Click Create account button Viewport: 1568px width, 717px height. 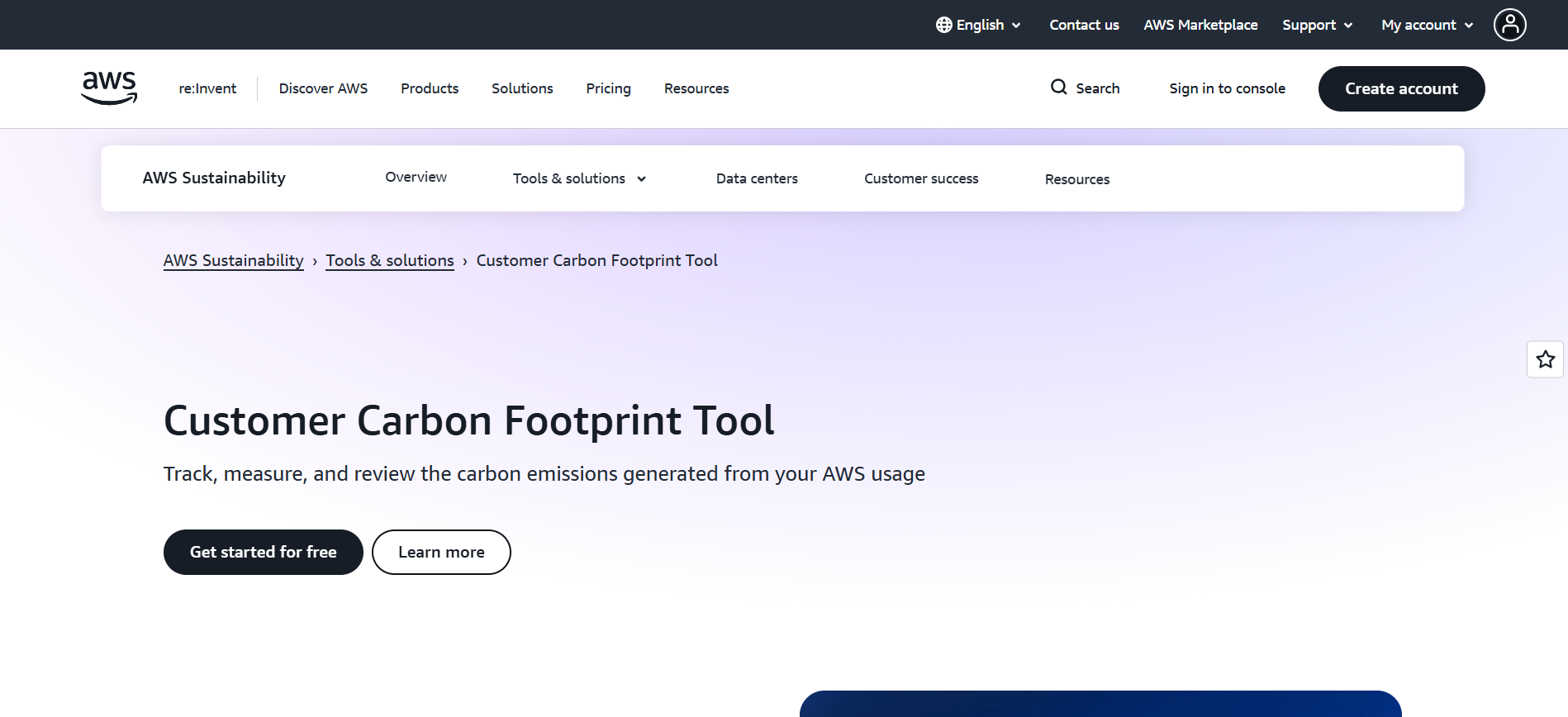(x=1401, y=88)
